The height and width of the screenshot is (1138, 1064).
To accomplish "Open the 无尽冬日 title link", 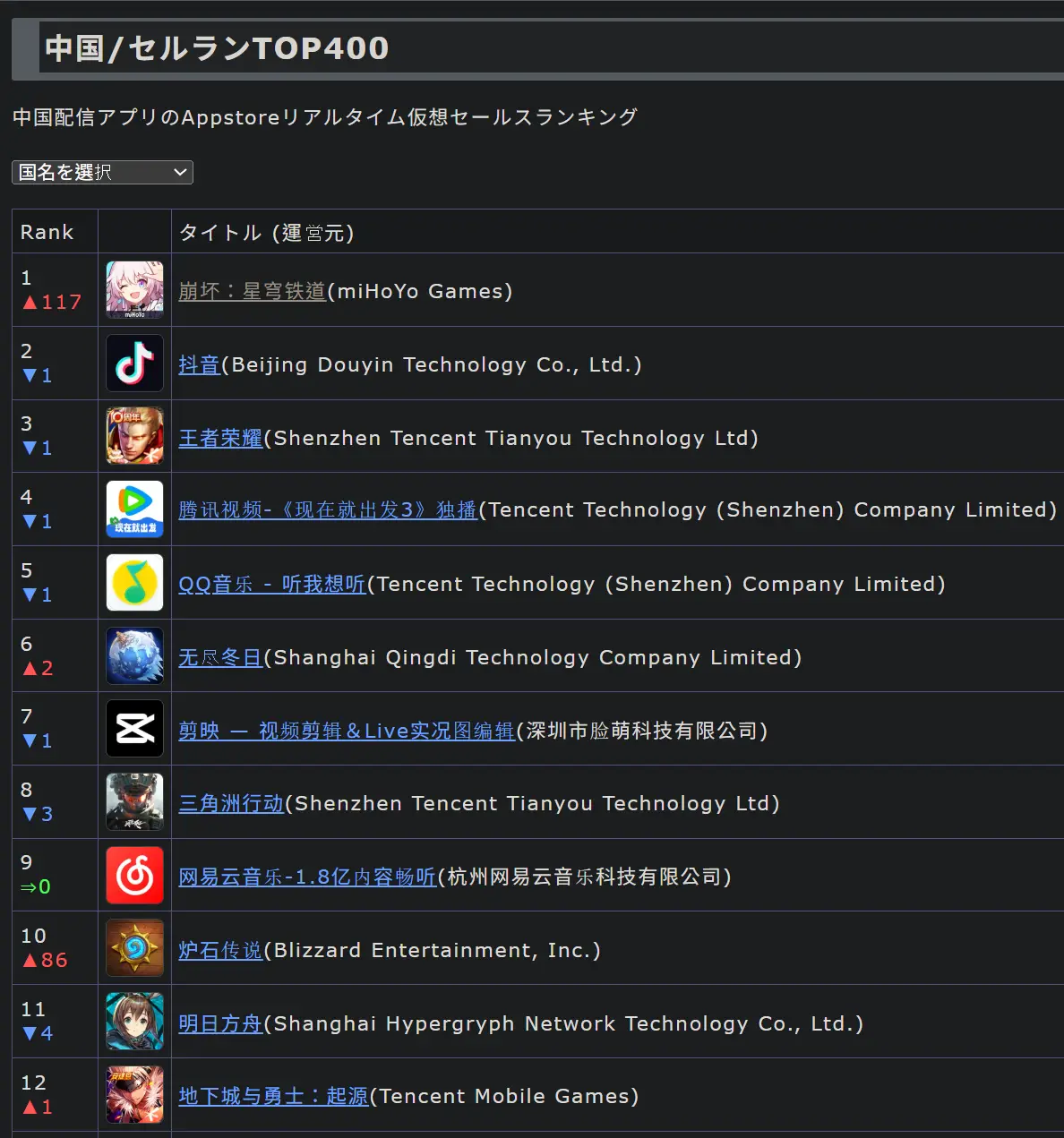I will tap(220, 658).
